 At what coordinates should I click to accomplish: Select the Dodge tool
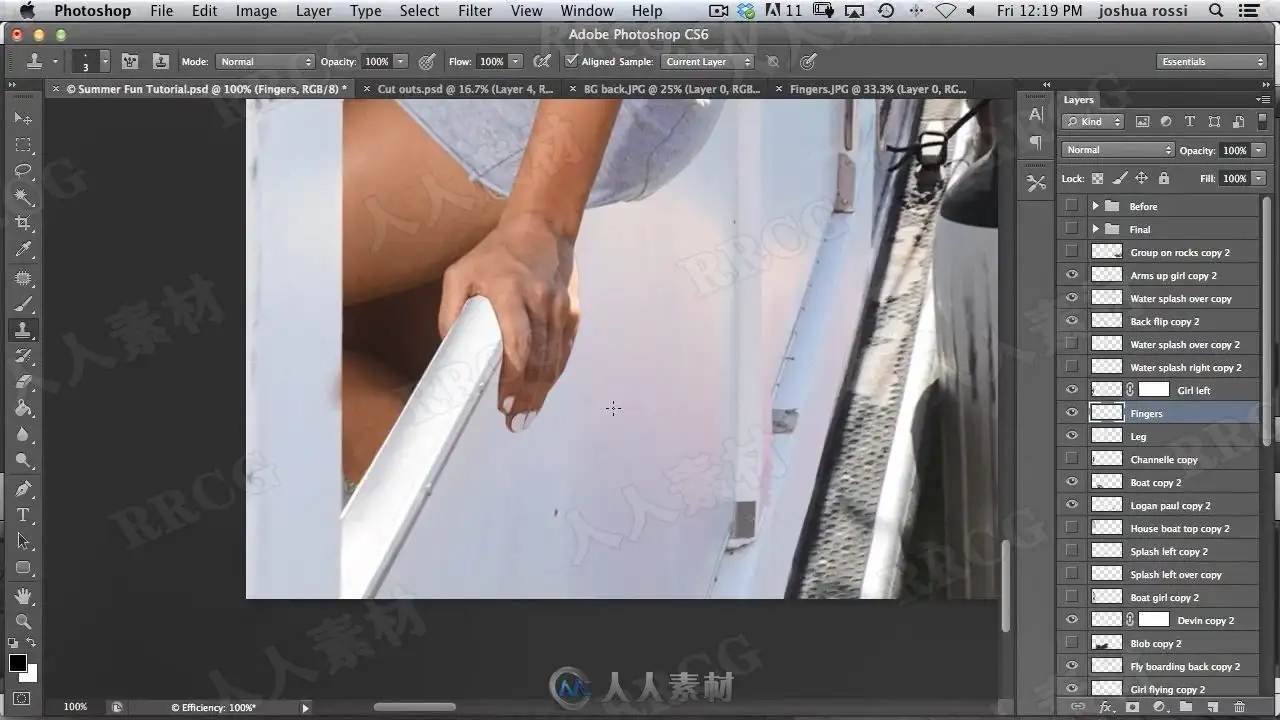[x=23, y=460]
